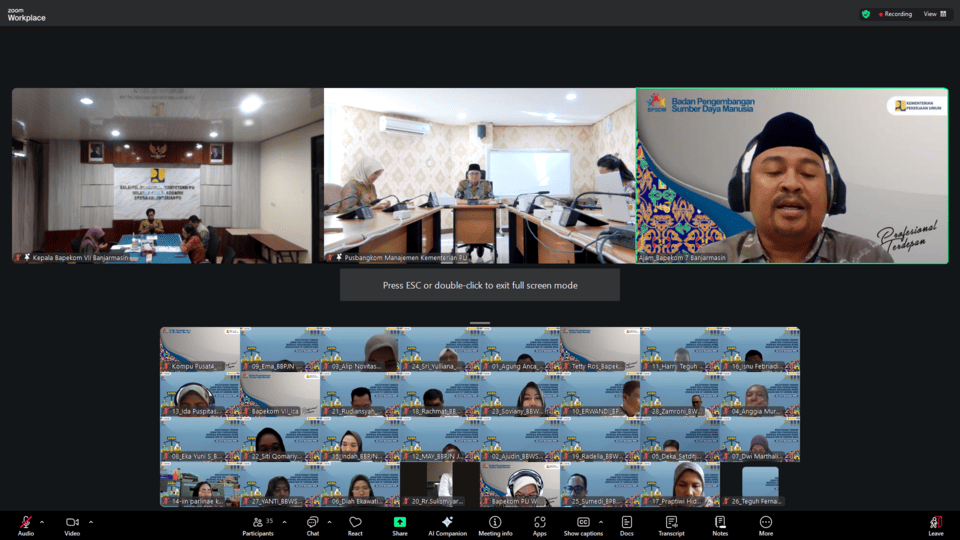
Task: Open the Chat panel
Action: click(312, 524)
